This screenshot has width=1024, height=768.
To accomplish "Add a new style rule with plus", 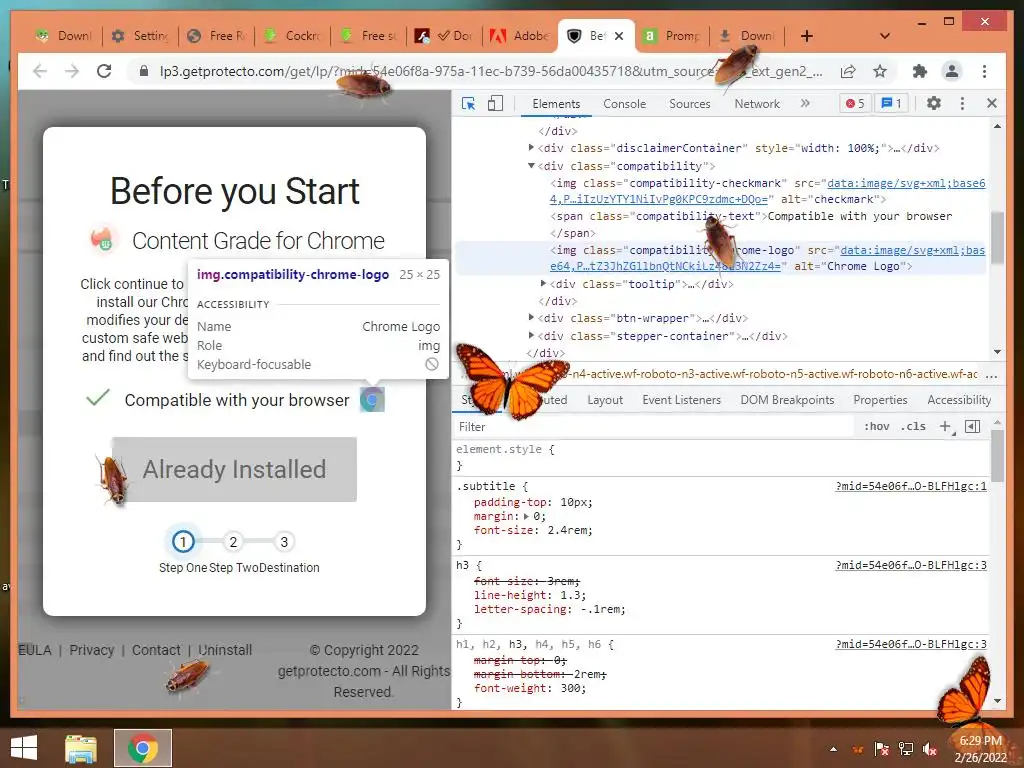I will (x=946, y=426).
